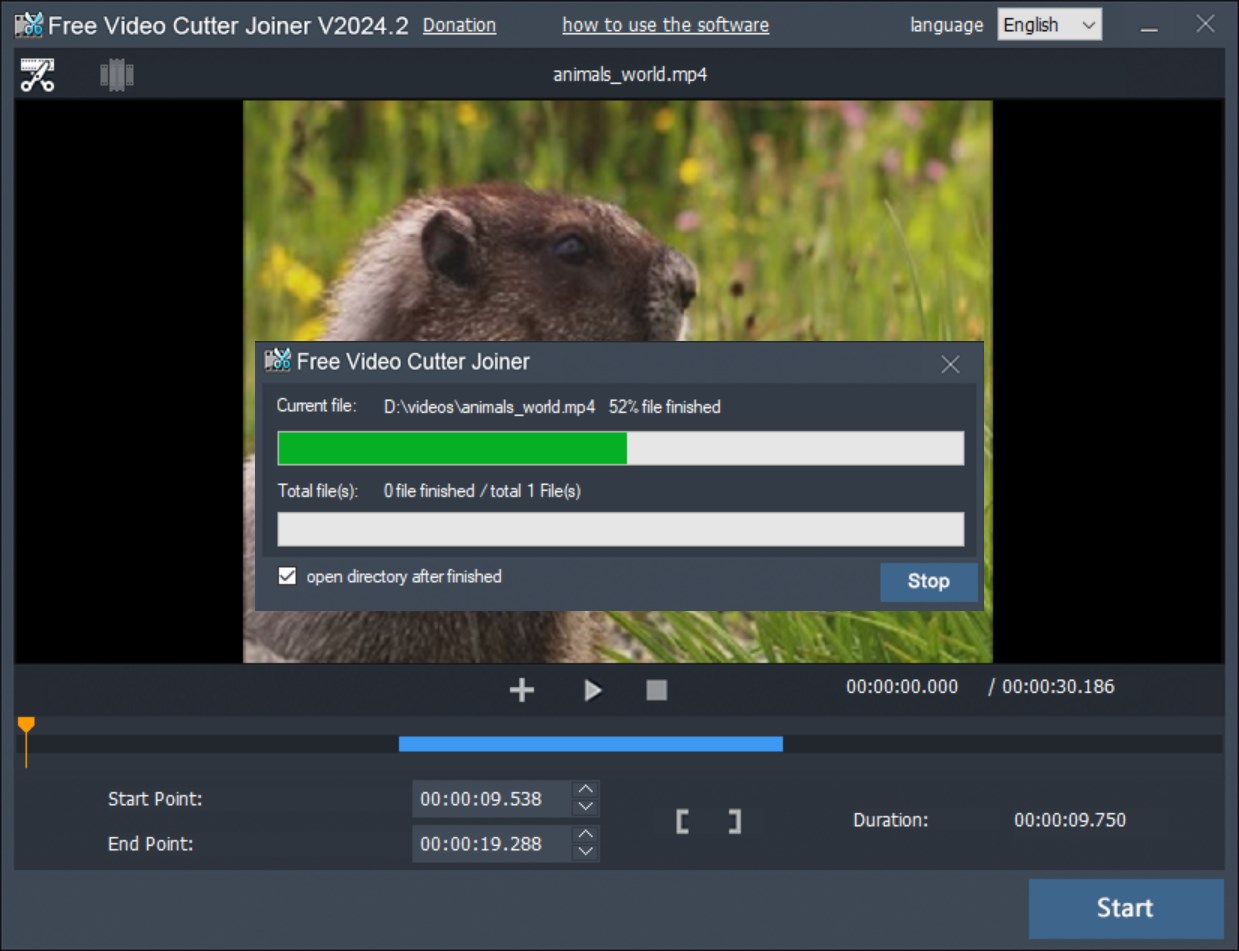Screen dimensions: 1239x951
Task: Stop the current cutting process
Action: pos(928,581)
